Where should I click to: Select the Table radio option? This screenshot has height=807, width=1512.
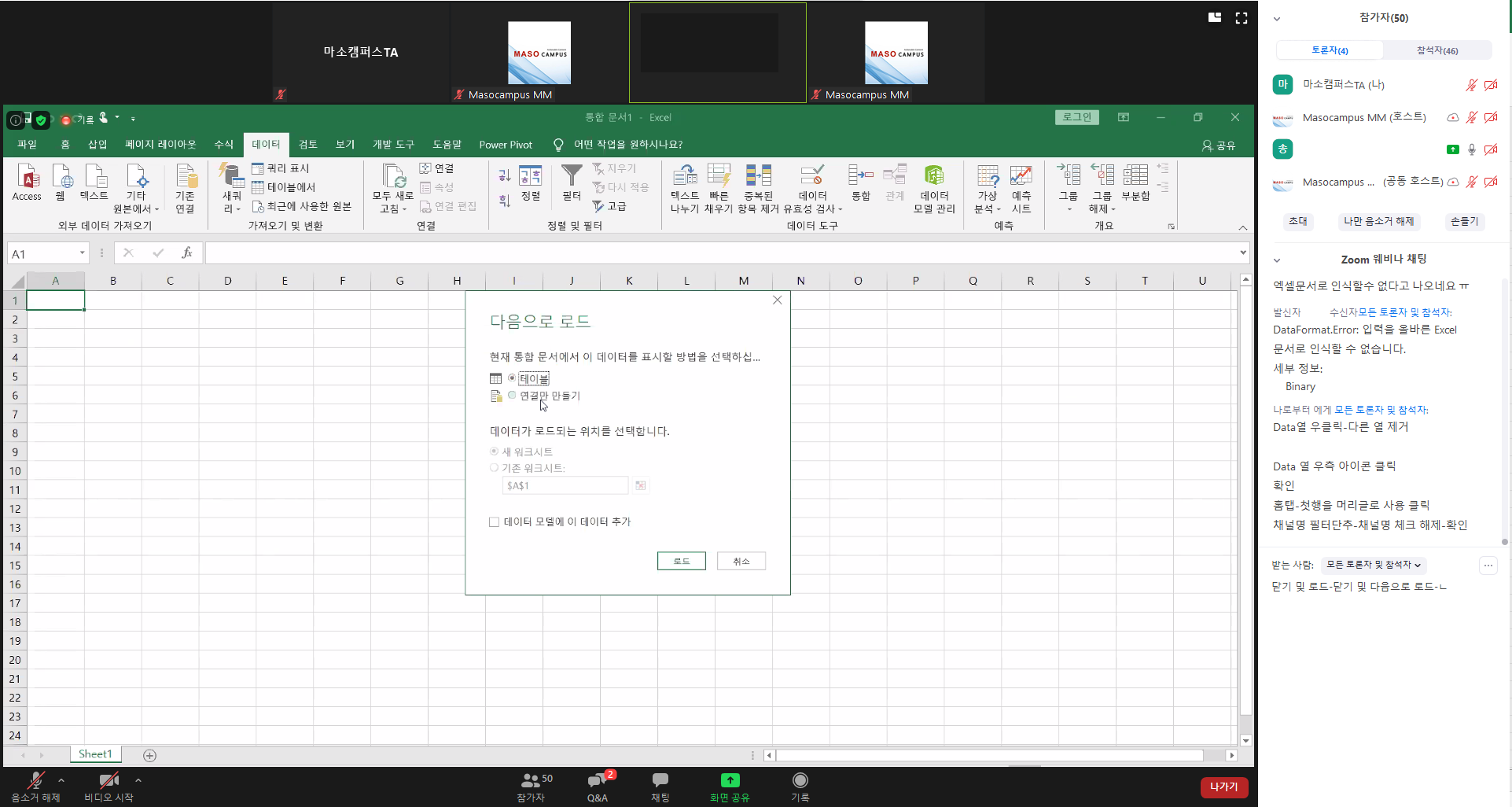pyautogui.click(x=512, y=378)
